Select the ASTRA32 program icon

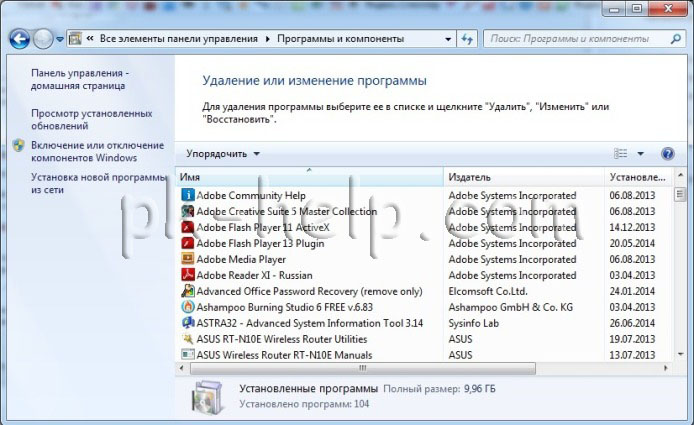pyautogui.click(x=188, y=323)
